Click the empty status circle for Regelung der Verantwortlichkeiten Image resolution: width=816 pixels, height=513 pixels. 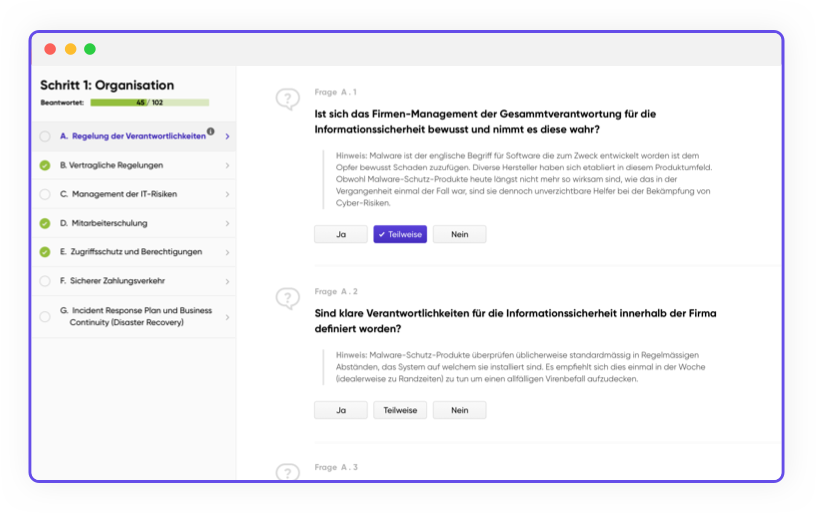pos(45,136)
